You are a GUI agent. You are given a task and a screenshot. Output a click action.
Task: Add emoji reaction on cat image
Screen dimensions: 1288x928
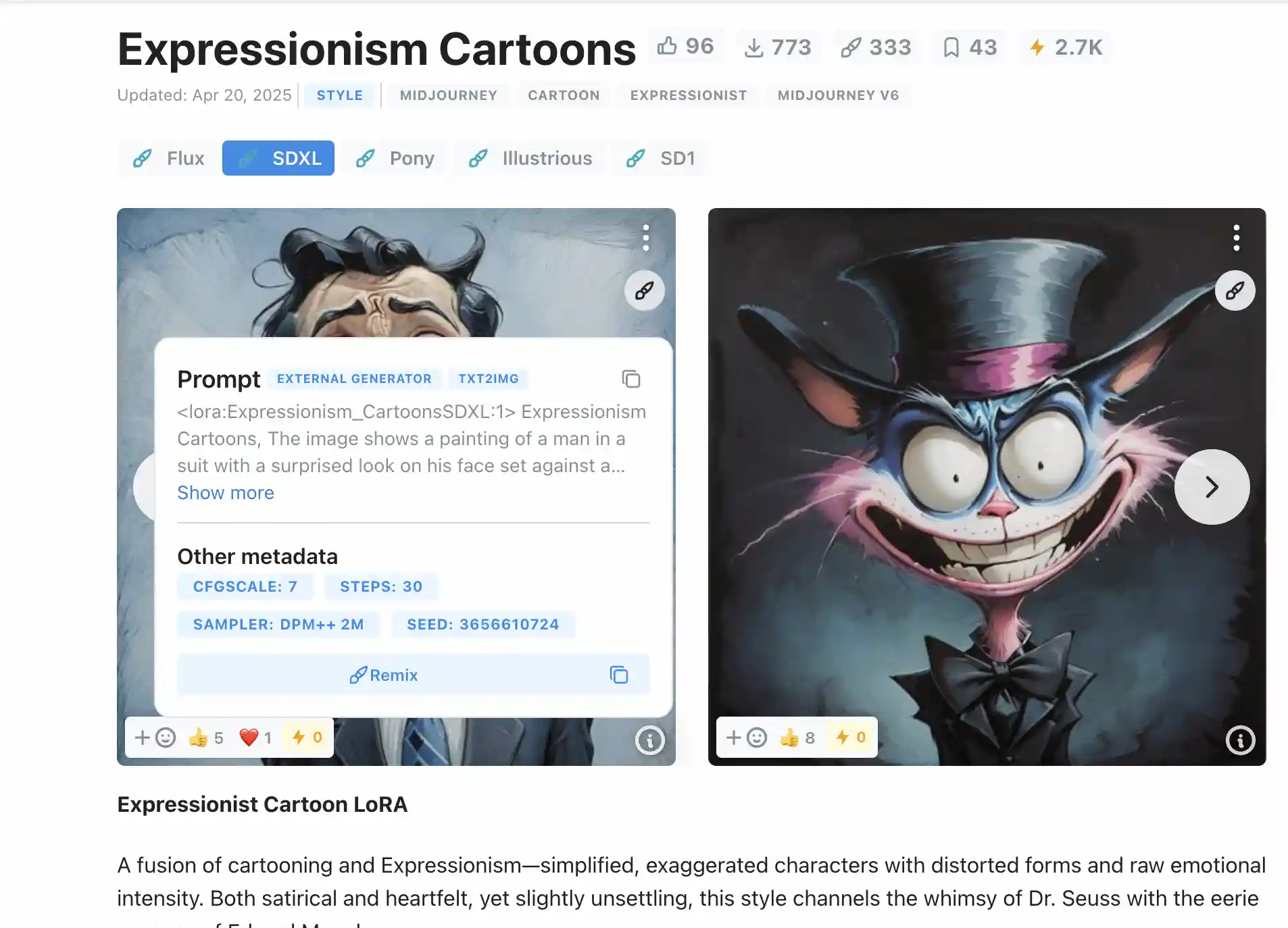pos(747,738)
